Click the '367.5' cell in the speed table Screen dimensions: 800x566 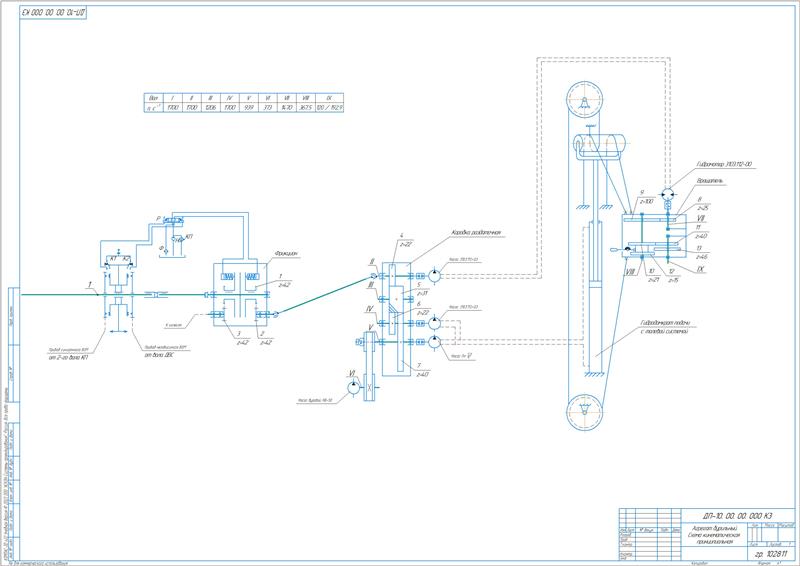[x=305, y=108]
